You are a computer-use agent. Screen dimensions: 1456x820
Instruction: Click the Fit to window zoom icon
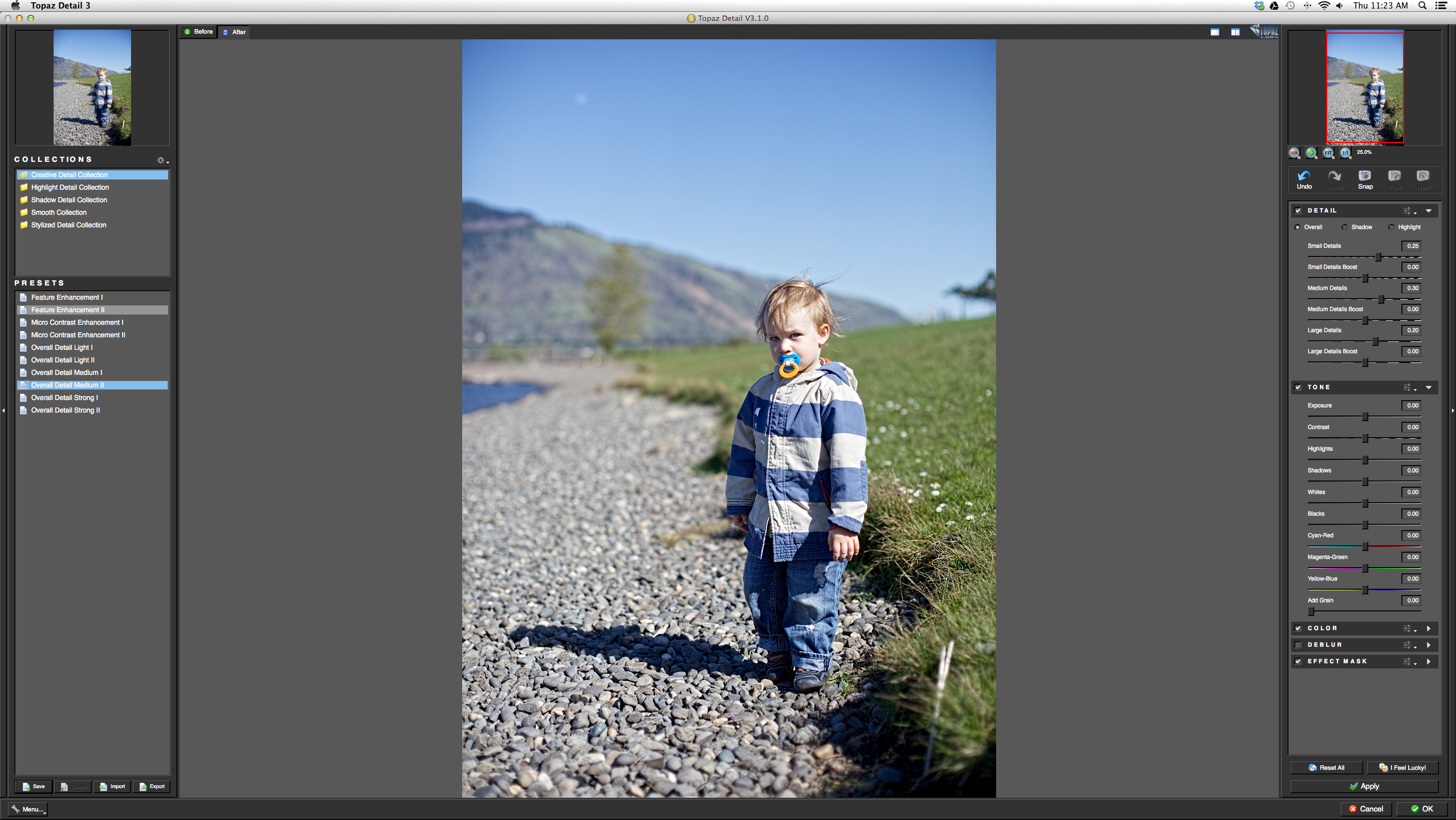(1328, 153)
